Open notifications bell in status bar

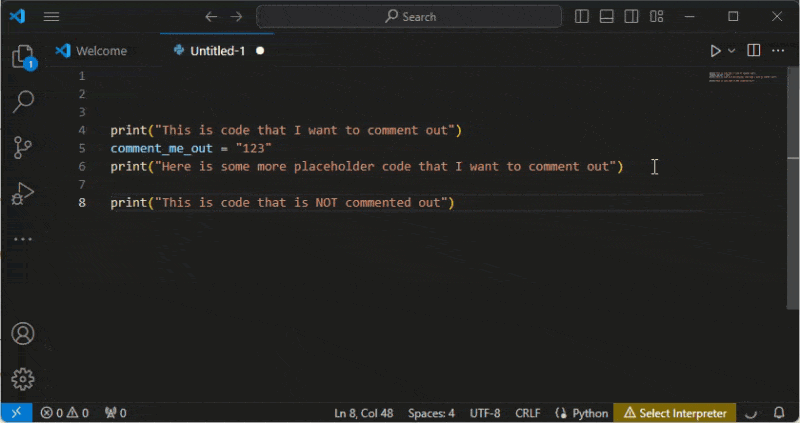click(776, 413)
